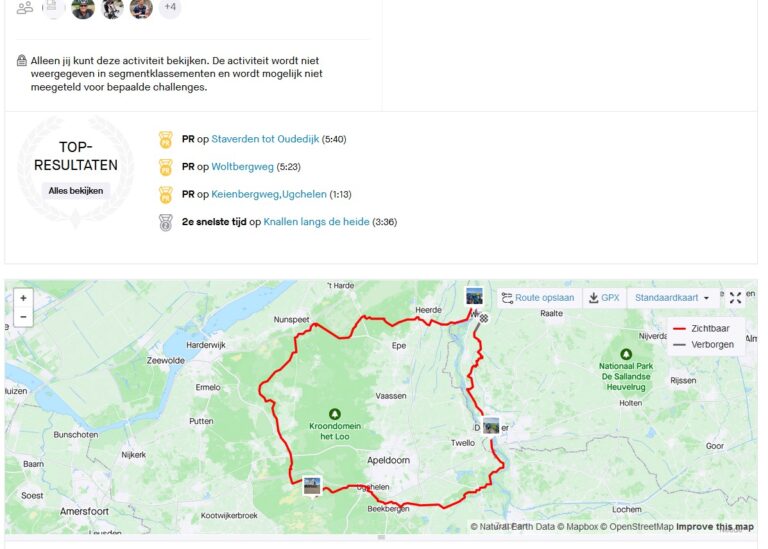This screenshot has width=768, height=549.
Task: Zoom out on the map
Action: point(23,317)
